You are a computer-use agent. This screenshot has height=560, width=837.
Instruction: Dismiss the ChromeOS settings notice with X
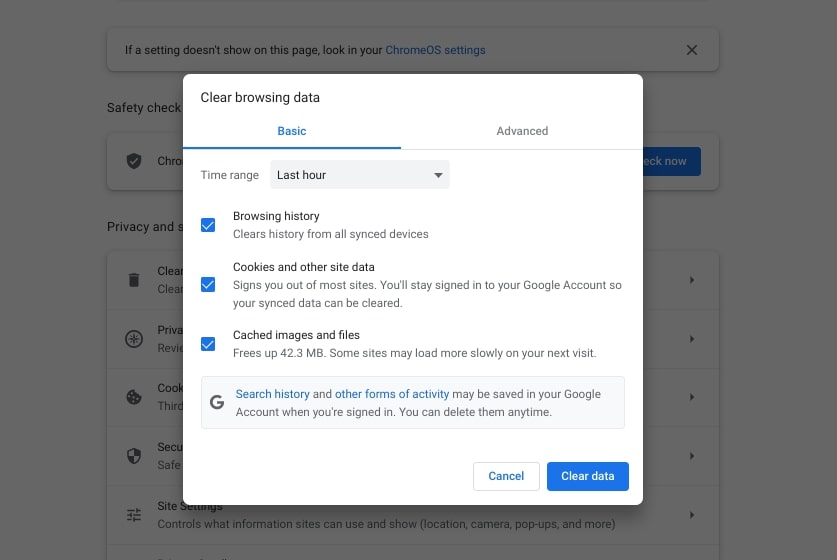(x=691, y=50)
